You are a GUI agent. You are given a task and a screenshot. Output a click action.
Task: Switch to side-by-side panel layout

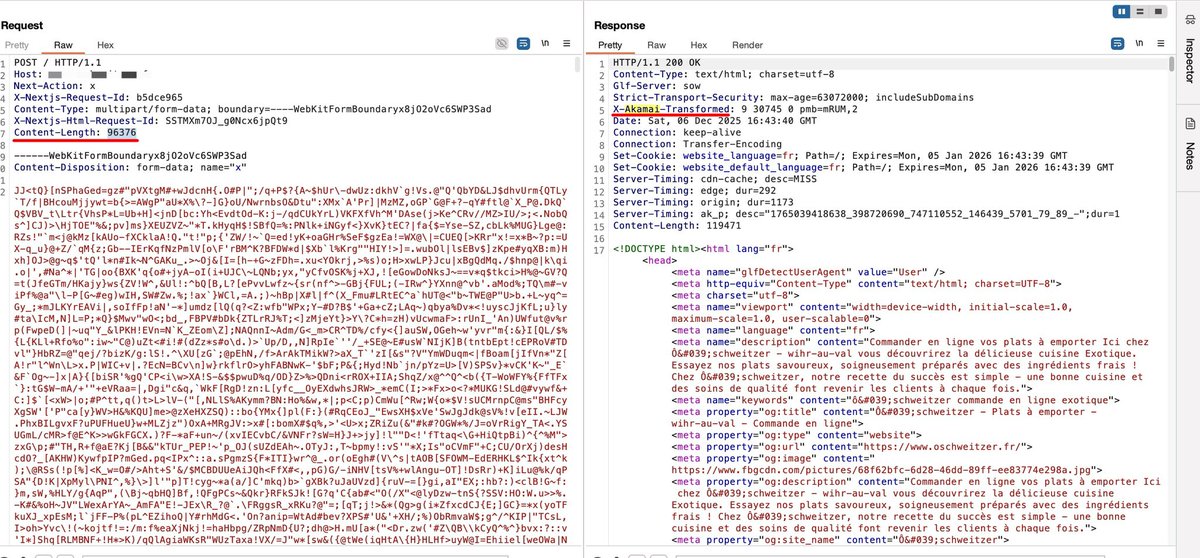pos(1122,11)
